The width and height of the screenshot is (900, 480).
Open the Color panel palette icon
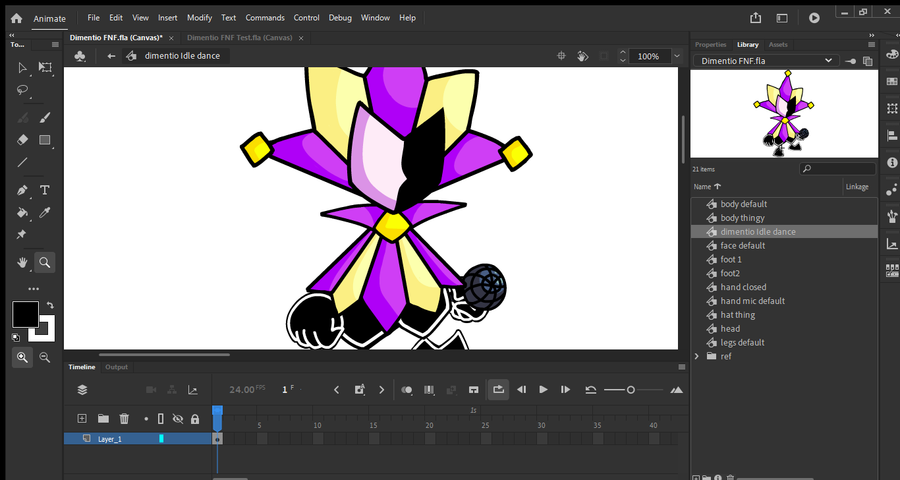(x=891, y=54)
